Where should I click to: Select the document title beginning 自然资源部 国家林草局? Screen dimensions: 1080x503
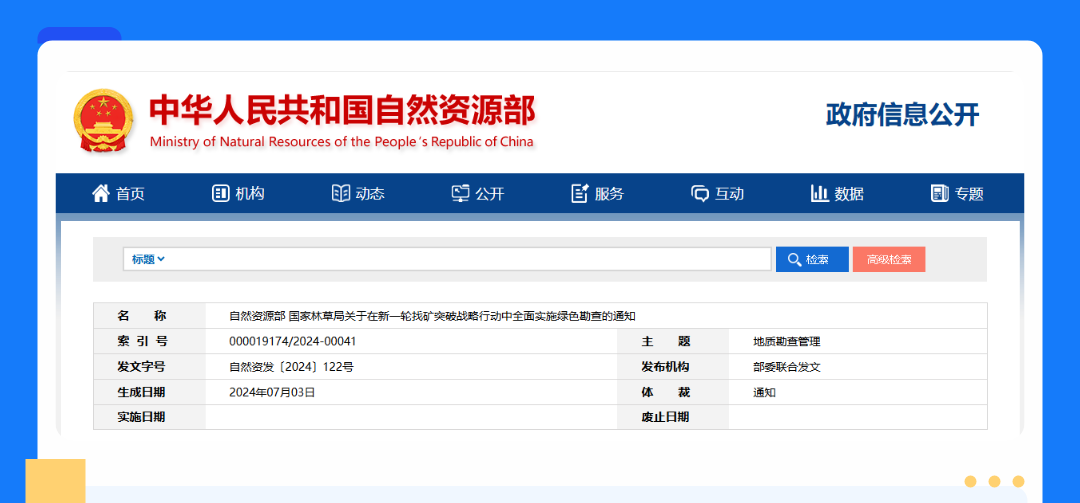pyautogui.click(x=432, y=316)
